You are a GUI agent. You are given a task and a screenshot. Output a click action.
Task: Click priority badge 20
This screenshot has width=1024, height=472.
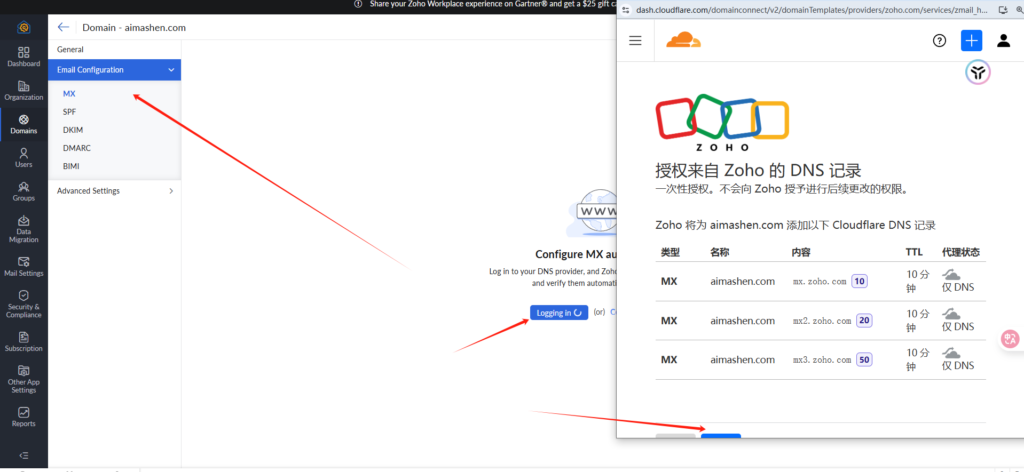click(x=864, y=321)
